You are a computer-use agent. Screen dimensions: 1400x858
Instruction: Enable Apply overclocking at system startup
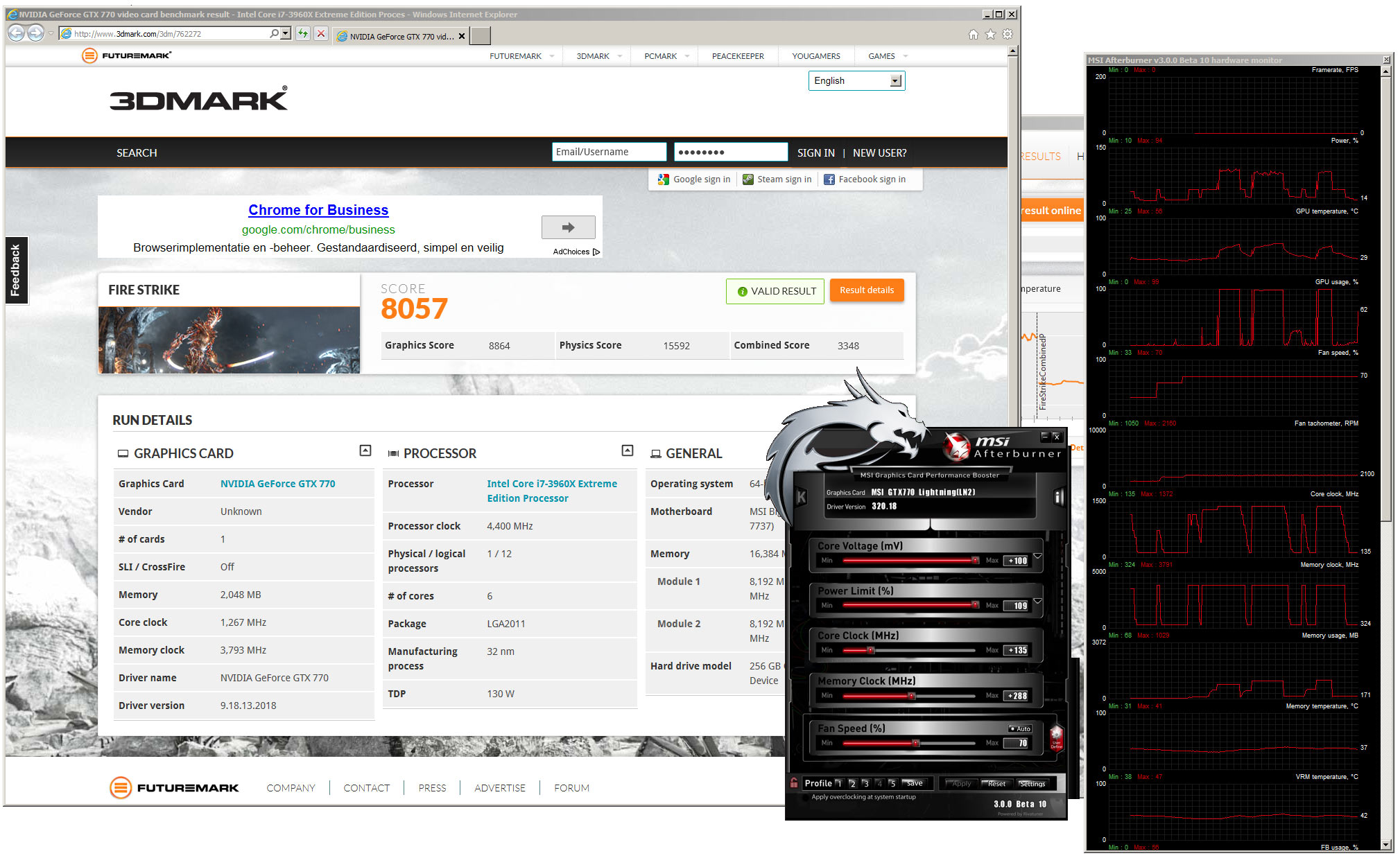pyautogui.click(x=805, y=798)
